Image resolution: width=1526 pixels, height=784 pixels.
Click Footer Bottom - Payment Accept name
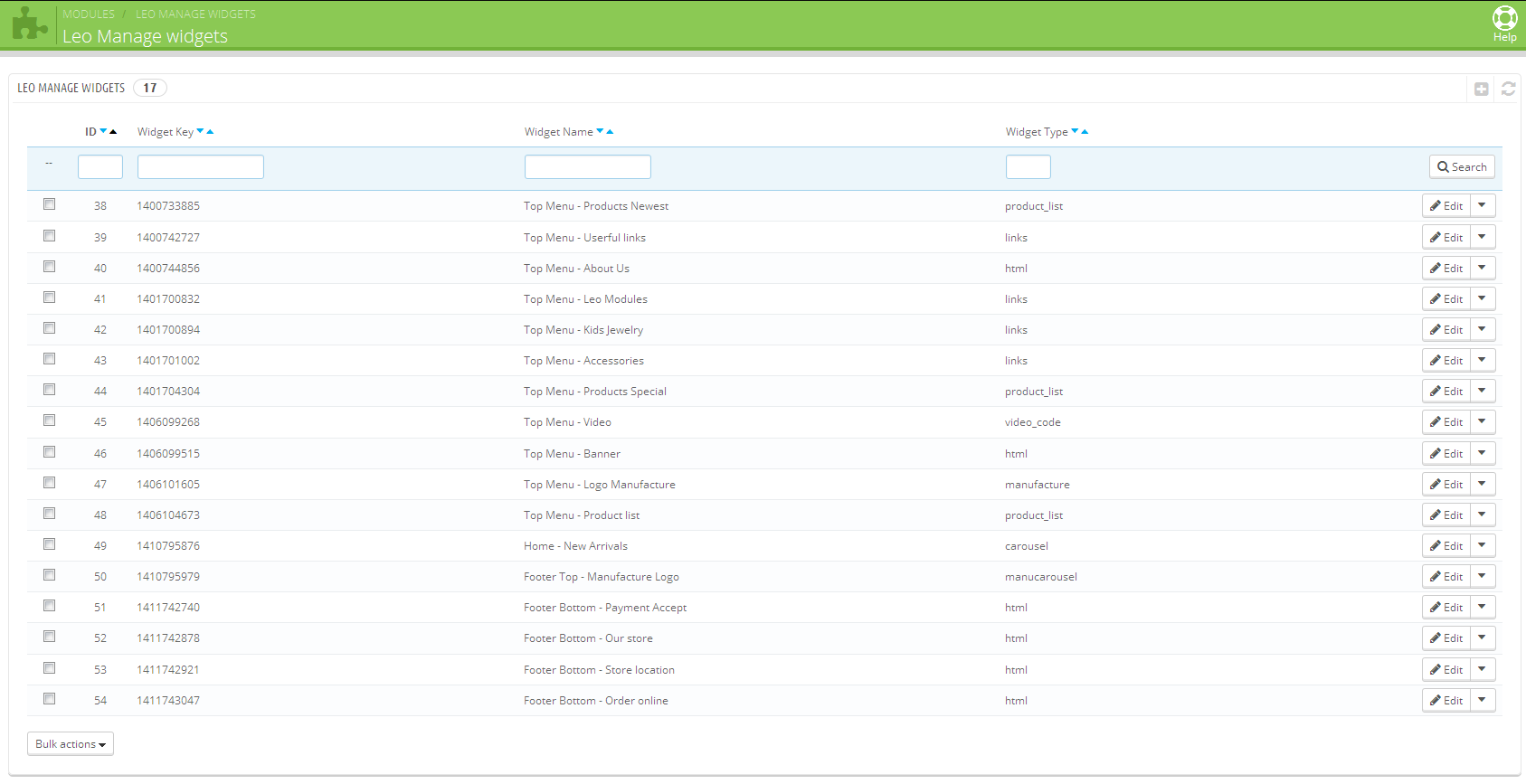(605, 608)
